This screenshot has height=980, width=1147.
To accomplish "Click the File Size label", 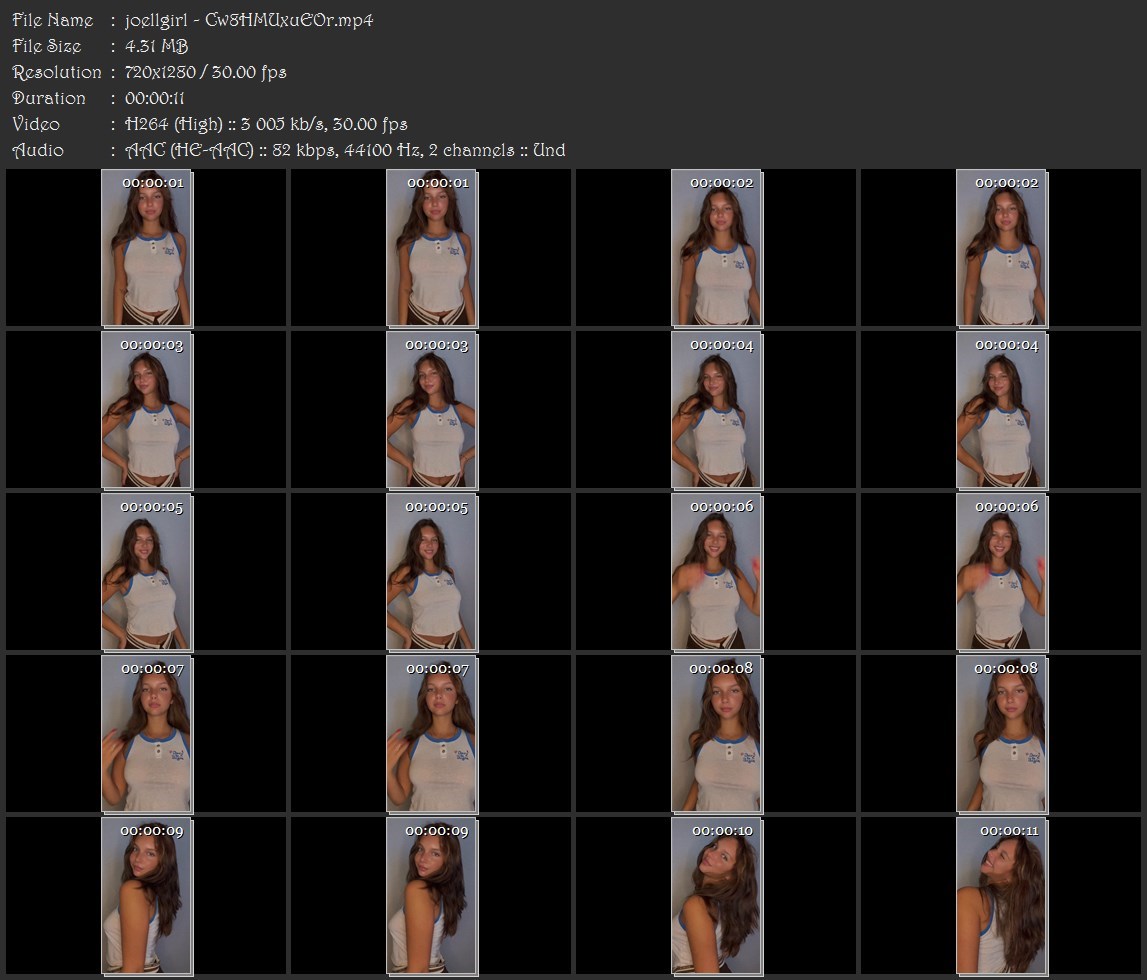I will coord(47,46).
